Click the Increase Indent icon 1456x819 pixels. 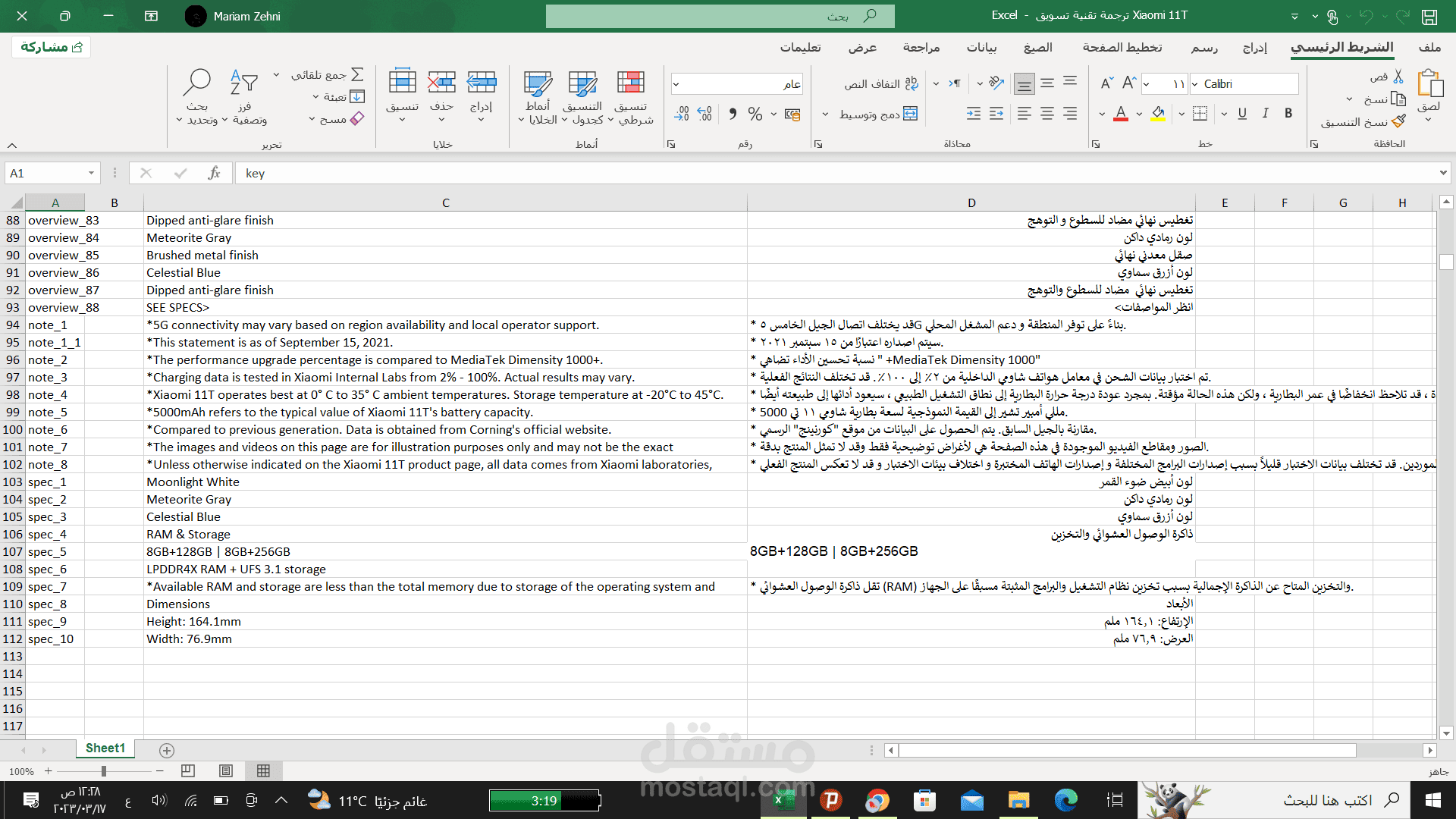pos(974,114)
